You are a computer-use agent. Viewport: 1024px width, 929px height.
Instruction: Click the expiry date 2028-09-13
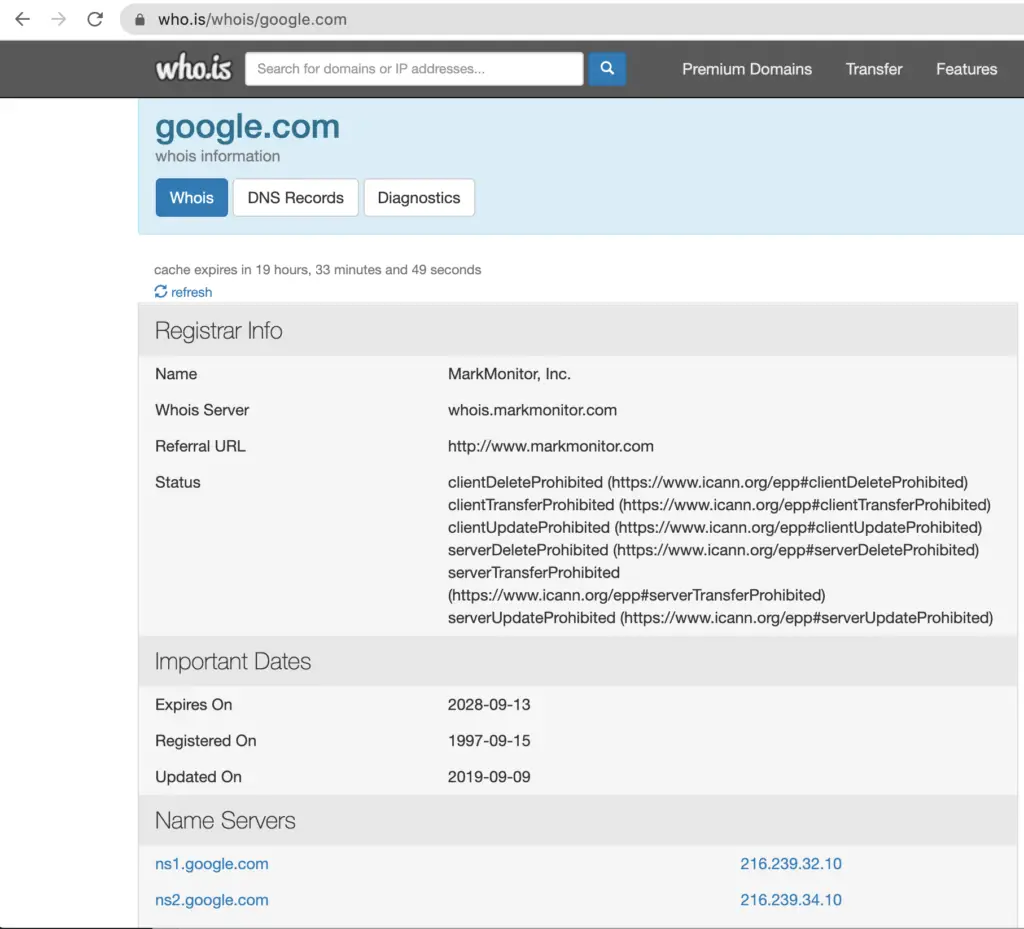coord(489,704)
